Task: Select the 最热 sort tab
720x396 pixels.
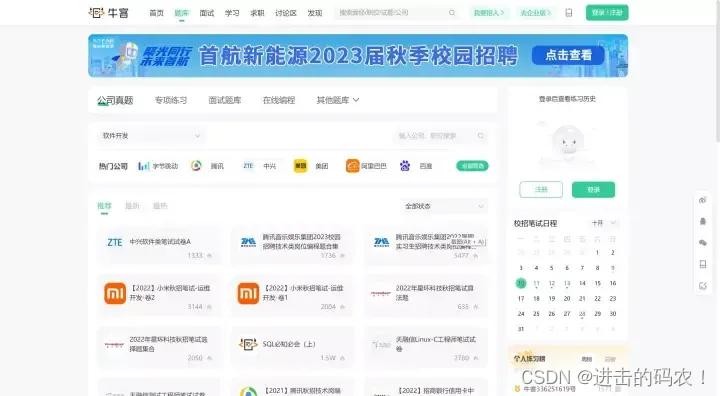Action: coord(160,206)
